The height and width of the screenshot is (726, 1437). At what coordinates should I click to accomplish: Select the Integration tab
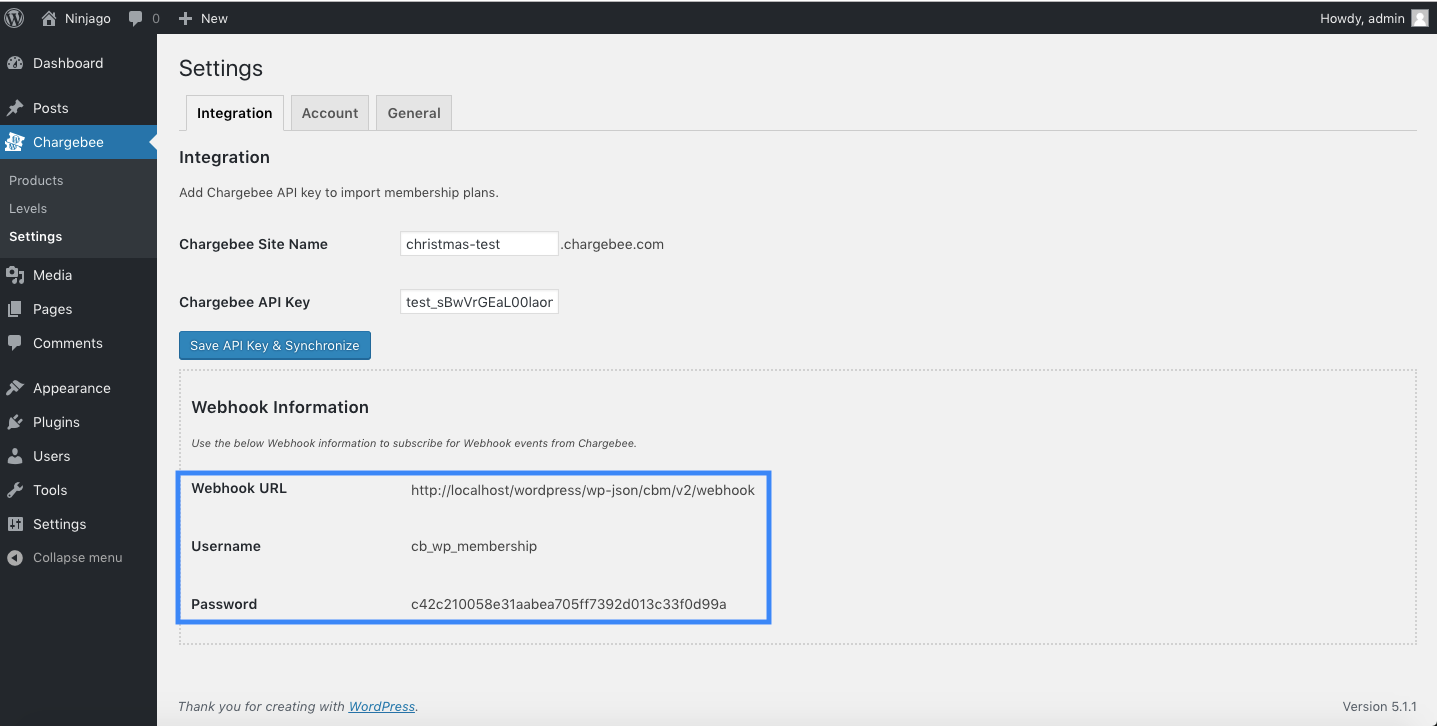click(x=235, y=113)
